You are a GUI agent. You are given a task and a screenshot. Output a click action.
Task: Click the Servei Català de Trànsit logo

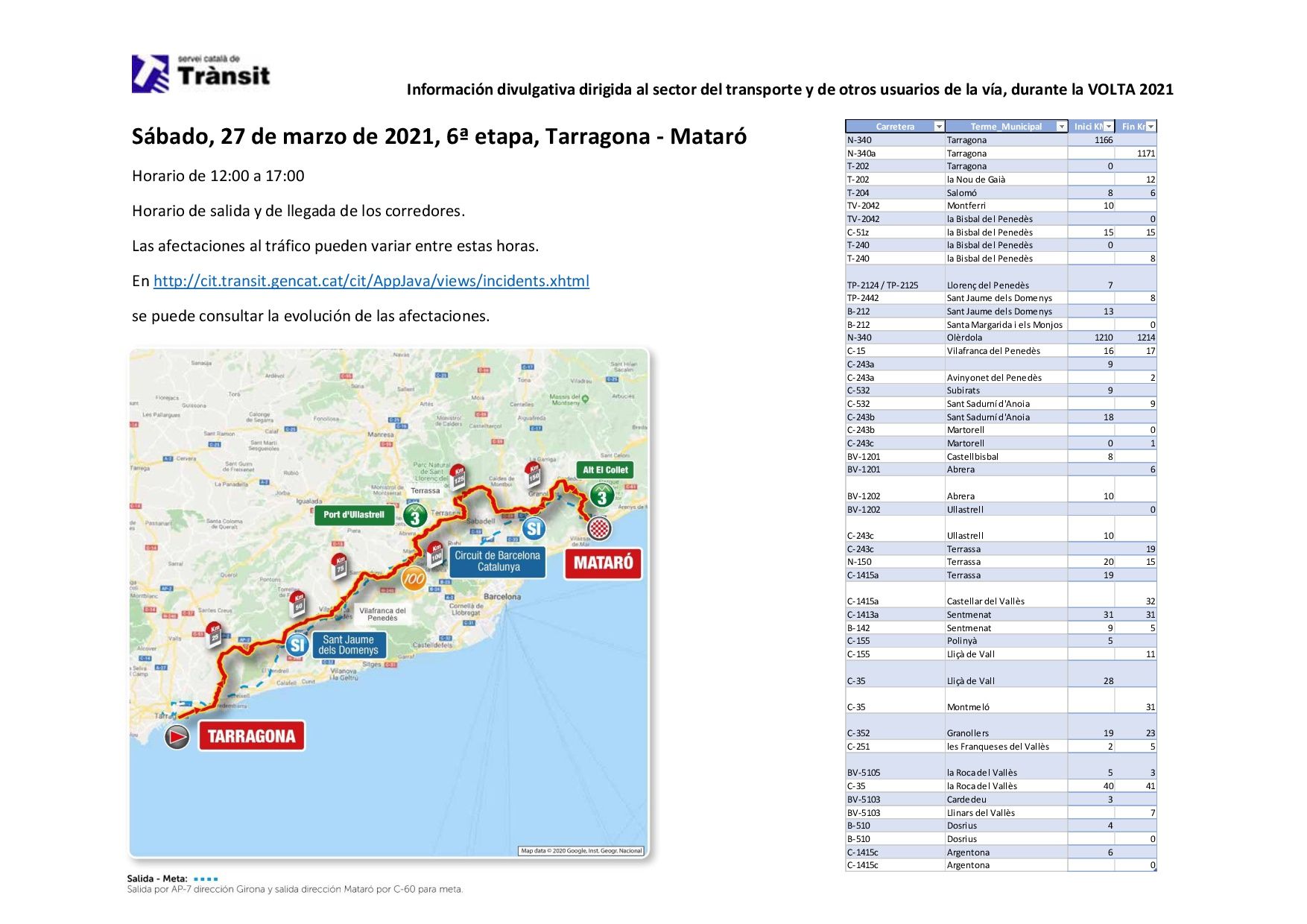(201, 74)
